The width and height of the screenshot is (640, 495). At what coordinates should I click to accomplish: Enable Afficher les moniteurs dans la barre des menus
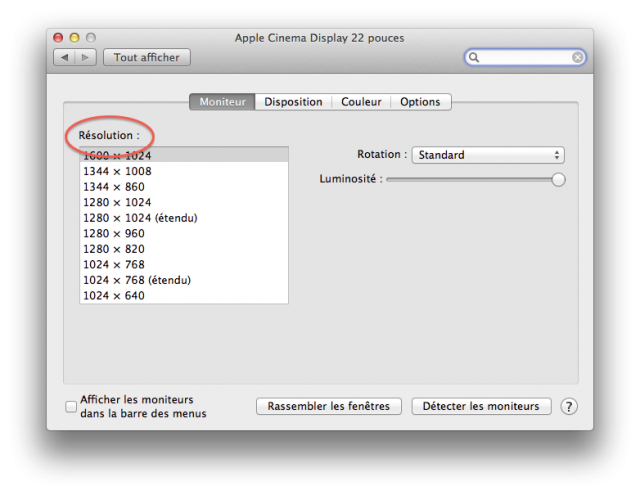pos(71,406)
